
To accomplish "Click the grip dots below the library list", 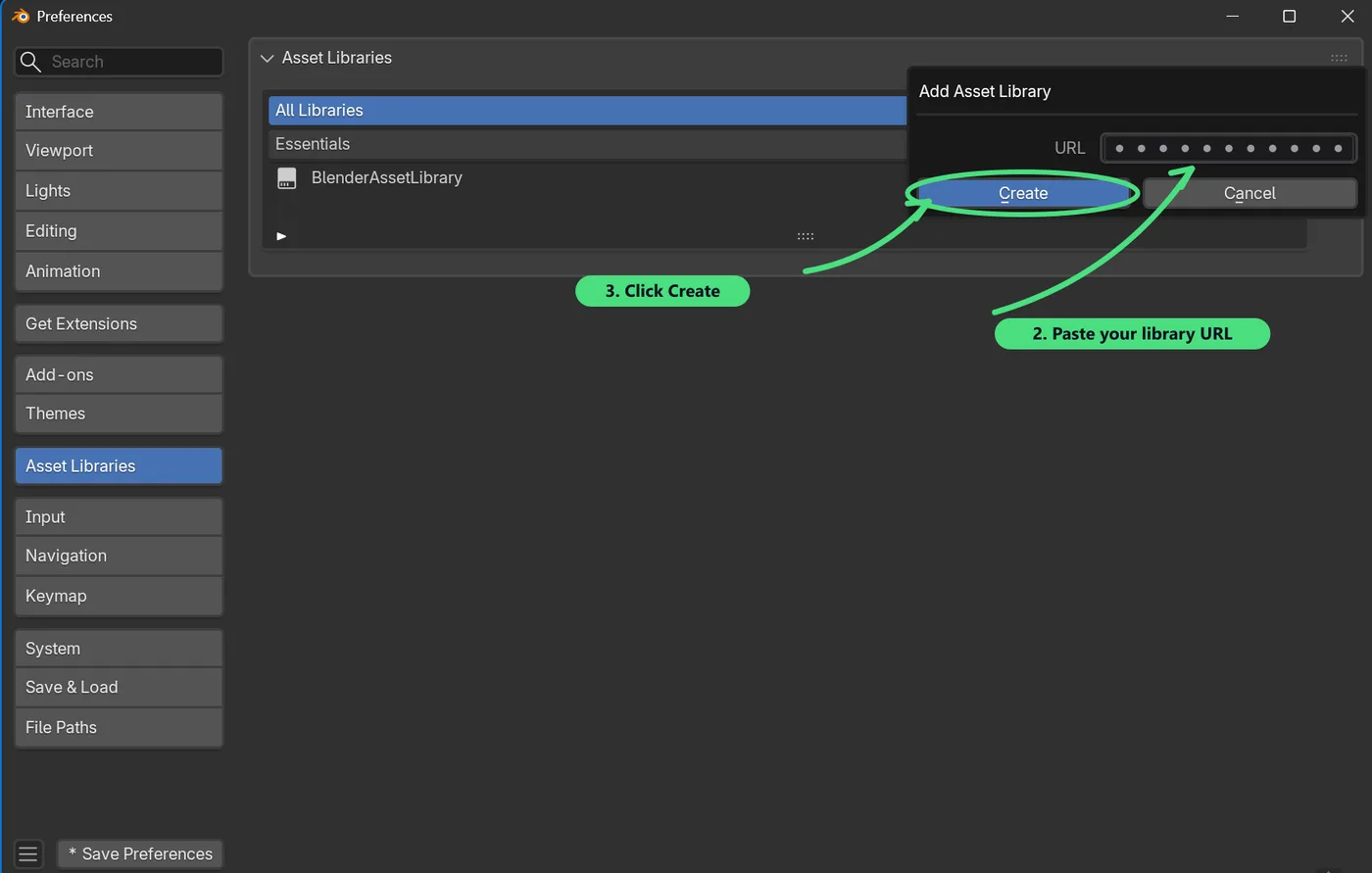I will coord(806,236).
